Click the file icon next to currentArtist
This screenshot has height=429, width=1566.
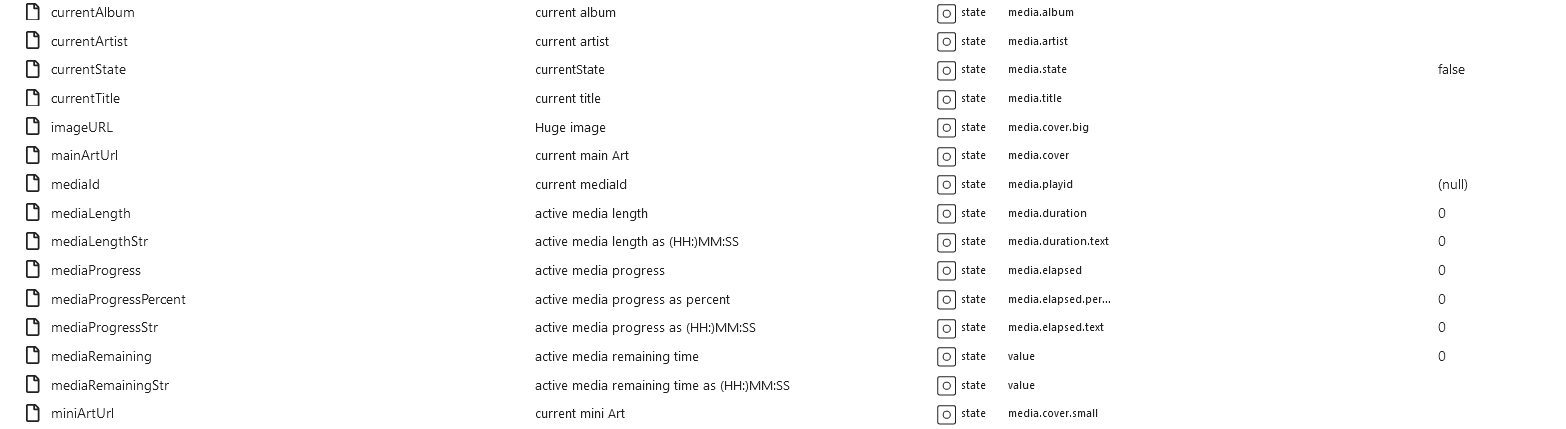32,41
